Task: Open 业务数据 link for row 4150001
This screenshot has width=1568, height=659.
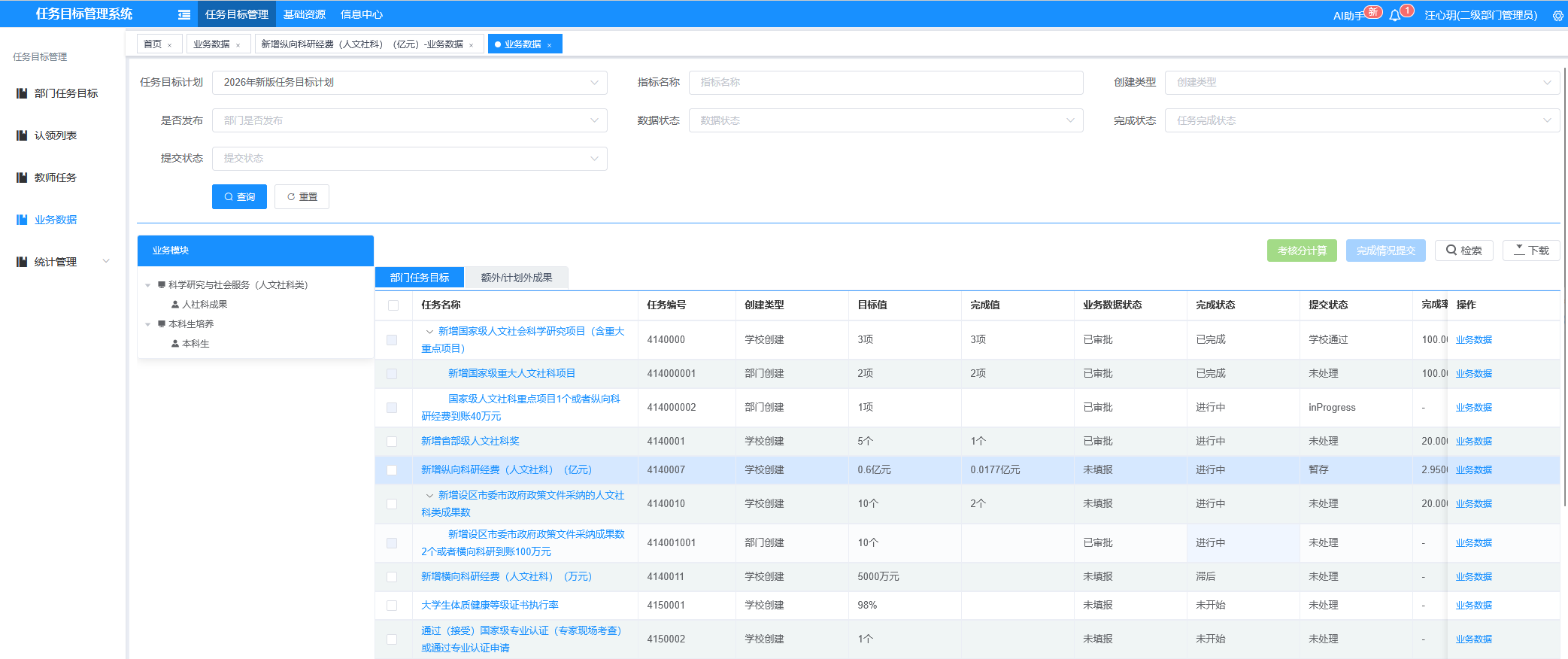Action: (x=1473, y=606)
